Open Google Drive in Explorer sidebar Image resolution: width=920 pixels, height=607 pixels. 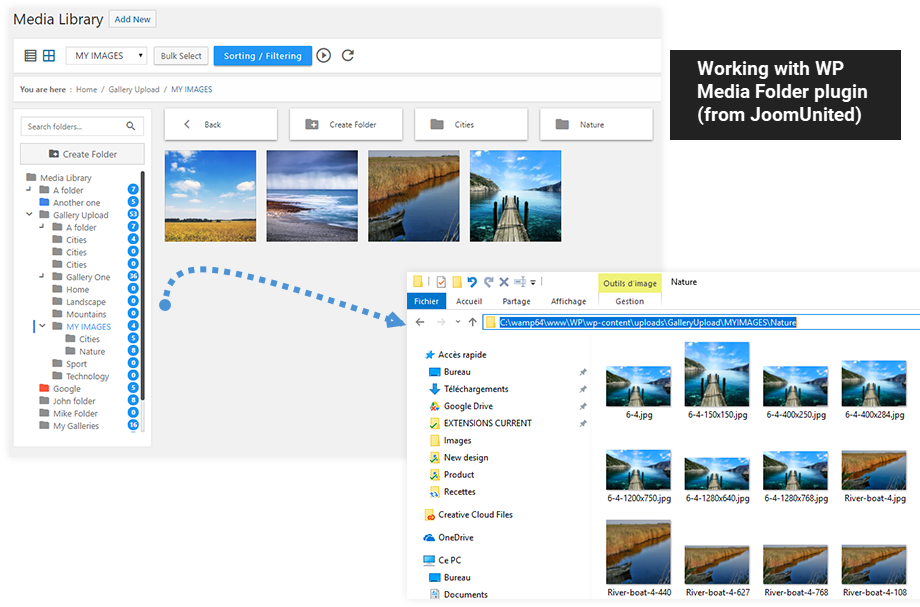point(468,406)
